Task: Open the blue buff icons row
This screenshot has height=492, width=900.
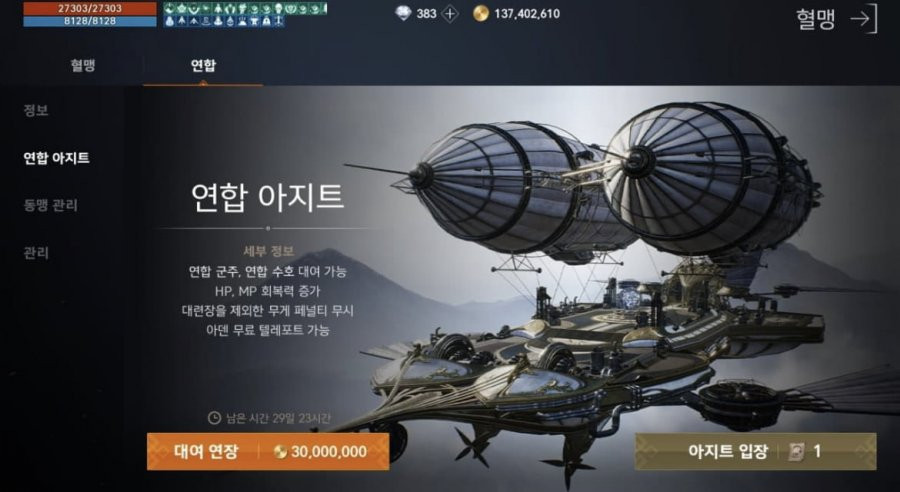Action: click(x=224, y=21)
